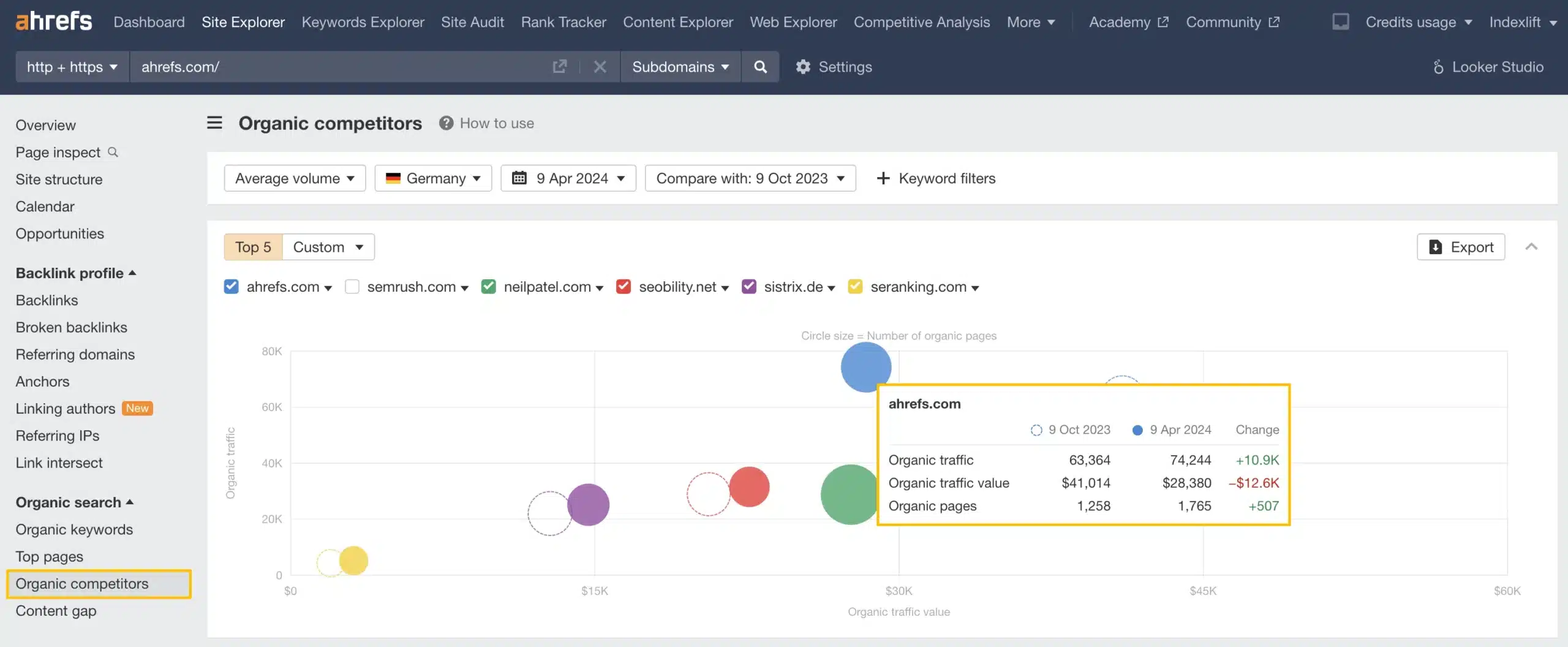1568x647 pixels.
Task: Click red seobility.net bubble on chart
Action: click(x=749, y=486)
